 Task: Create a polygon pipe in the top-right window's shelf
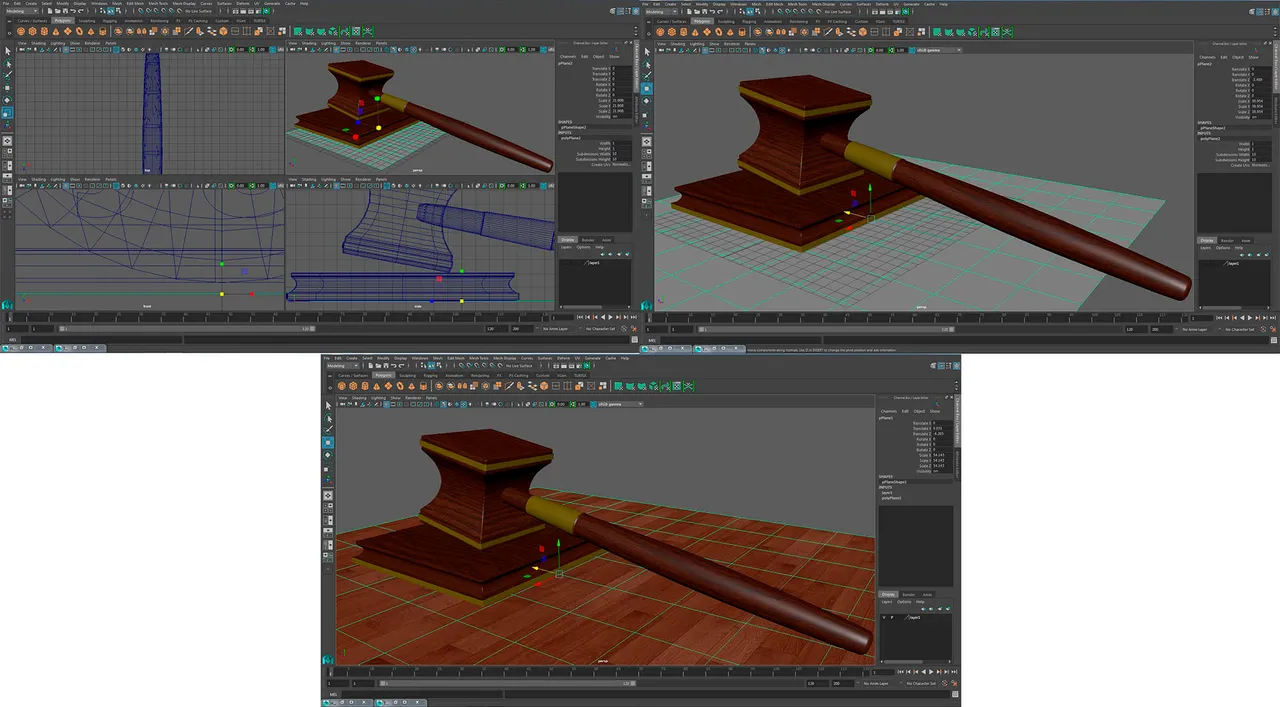click(742, 32)
